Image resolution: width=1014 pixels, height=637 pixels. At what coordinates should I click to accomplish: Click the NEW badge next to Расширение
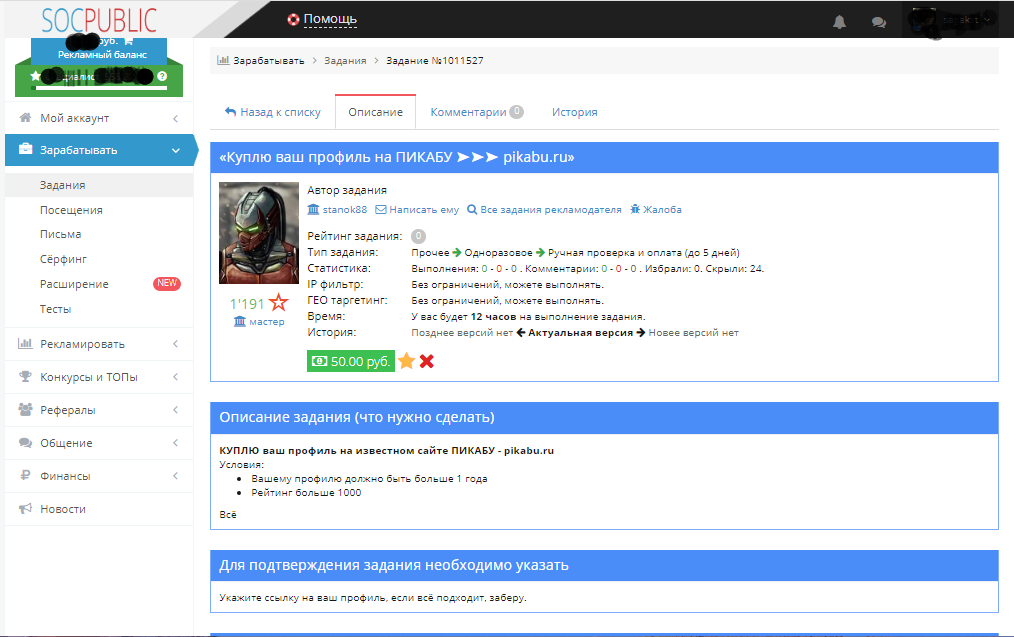coord(166,283)
